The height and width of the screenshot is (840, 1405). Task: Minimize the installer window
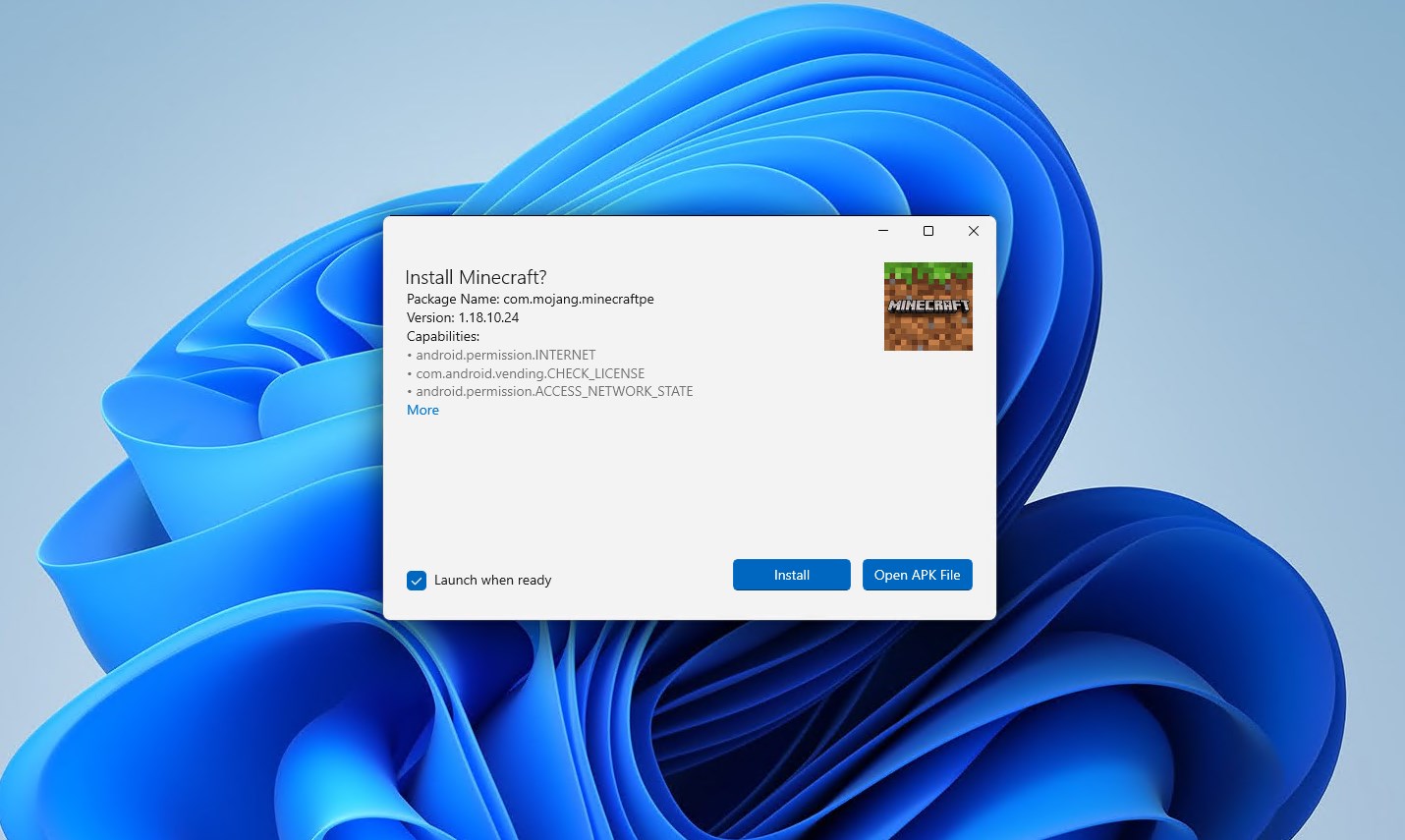(x=883, y=231)
